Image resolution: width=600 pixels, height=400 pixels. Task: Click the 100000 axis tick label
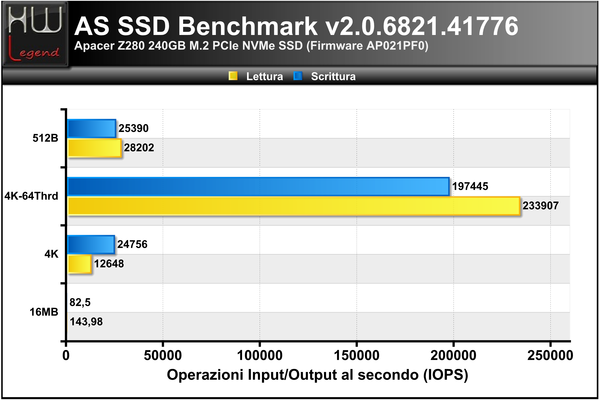259,356
